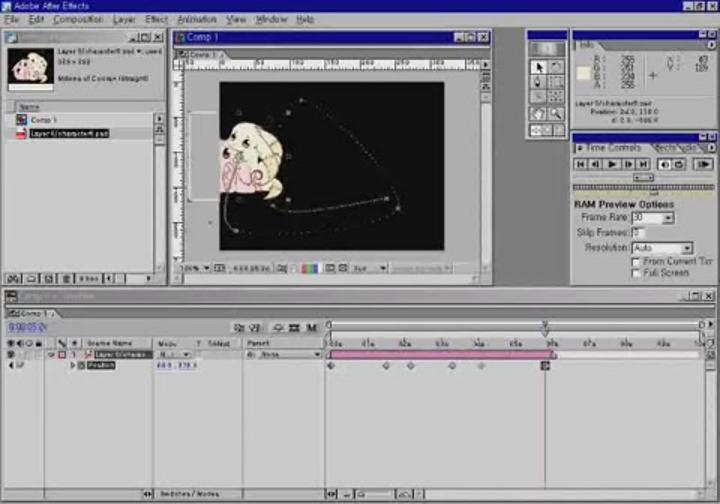Start RAM Preview button

click(x=703, y=164)
